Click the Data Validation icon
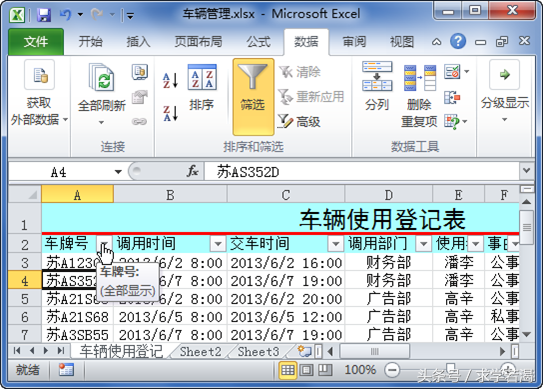 pyautogui.click(x=452, y=72)
